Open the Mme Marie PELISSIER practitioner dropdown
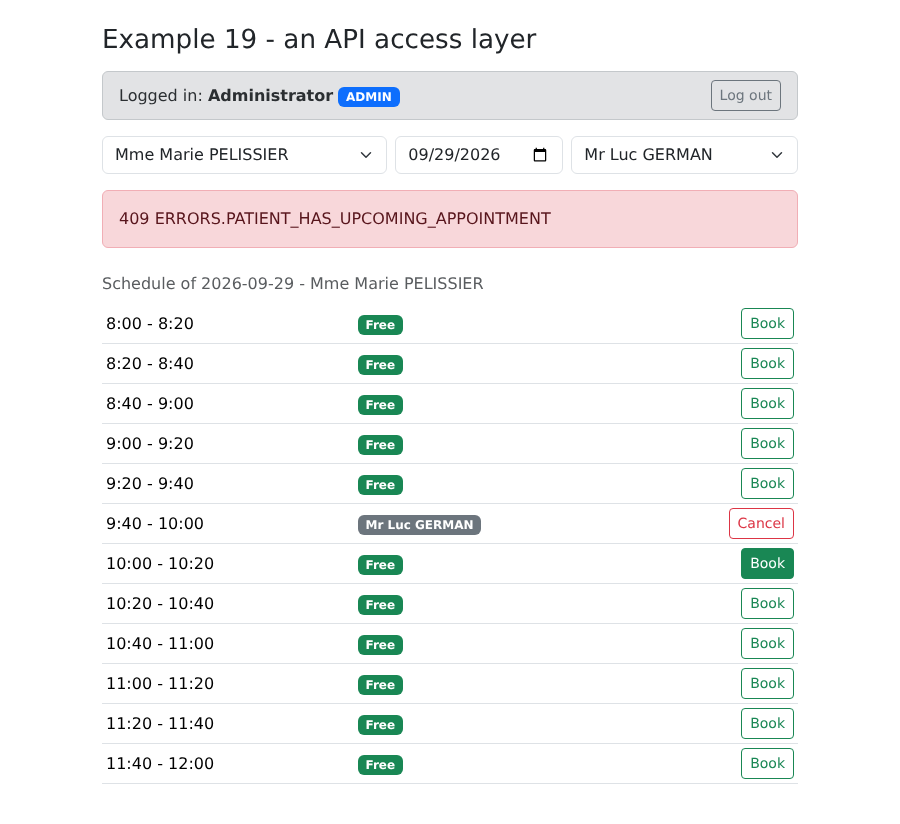The image size is (900, 824). click(245, 155)
